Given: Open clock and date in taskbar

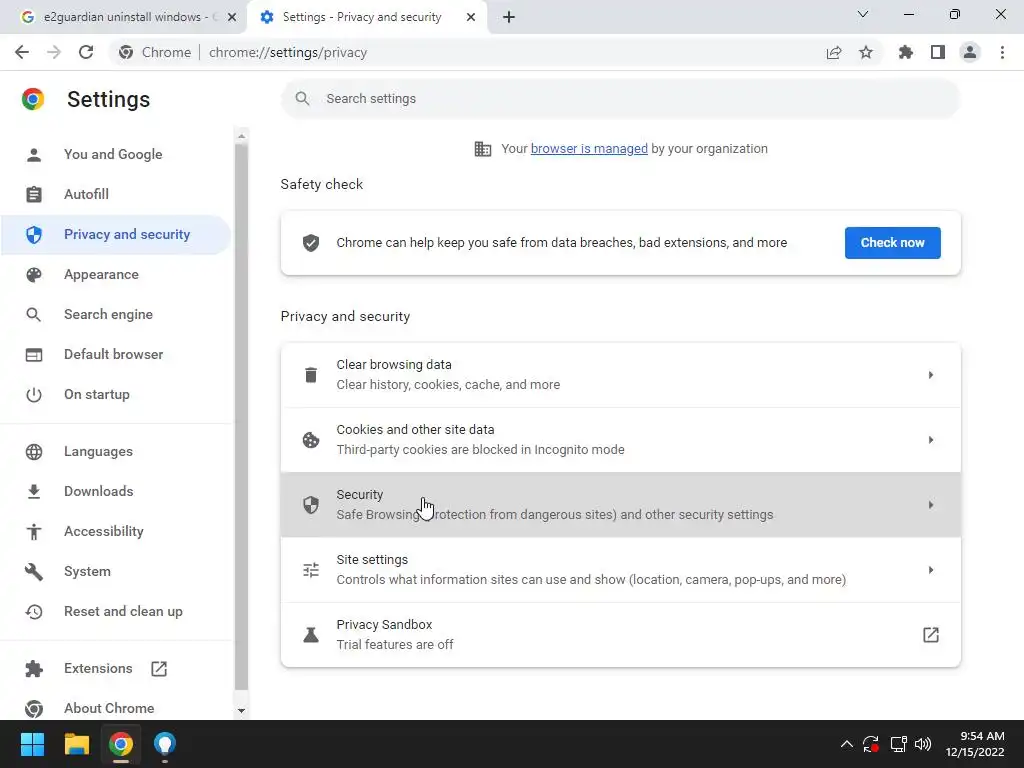Looking at the screenshot, I should pos(975,744).
